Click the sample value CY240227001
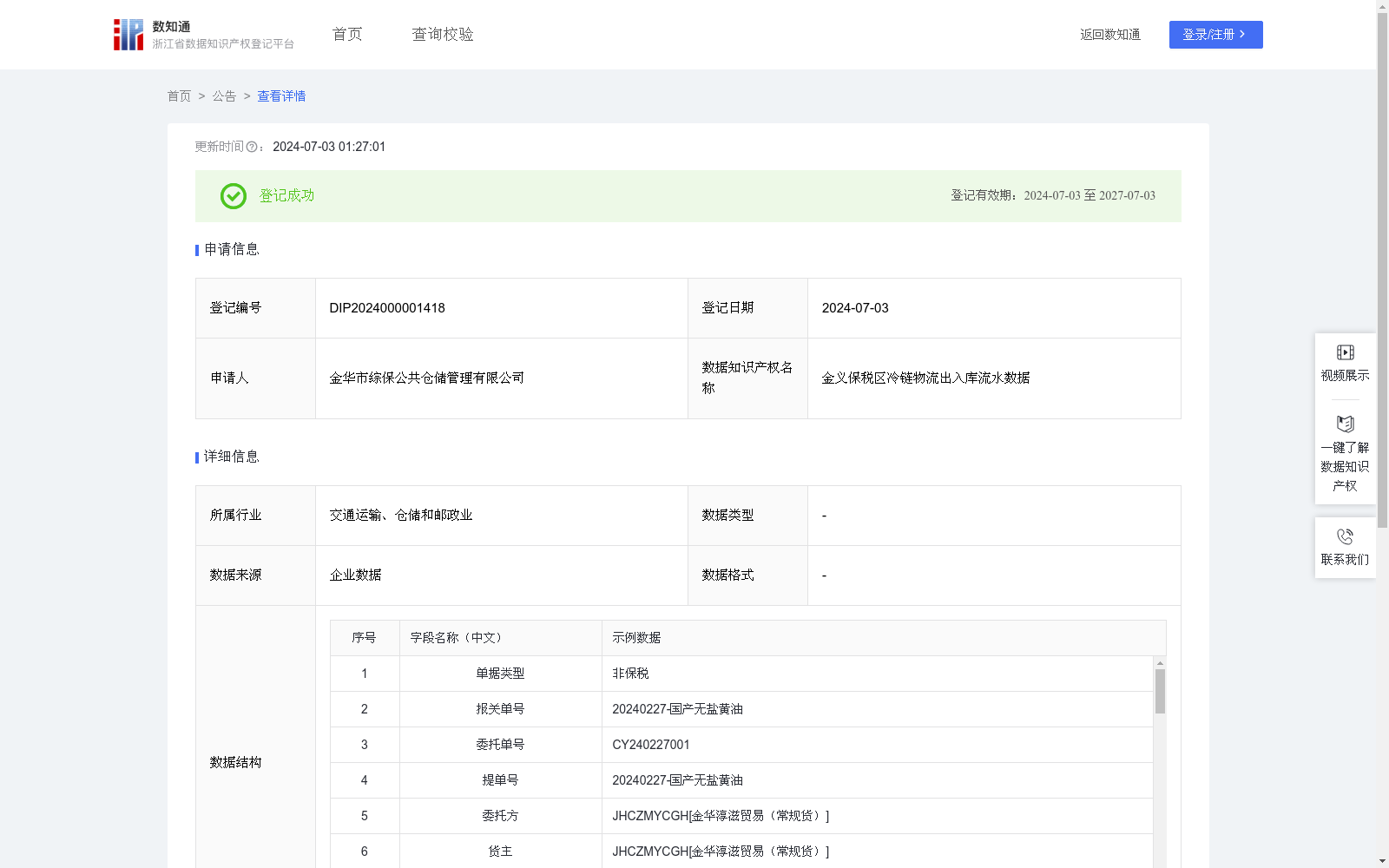1389x868 pixels. pos(651,745)
